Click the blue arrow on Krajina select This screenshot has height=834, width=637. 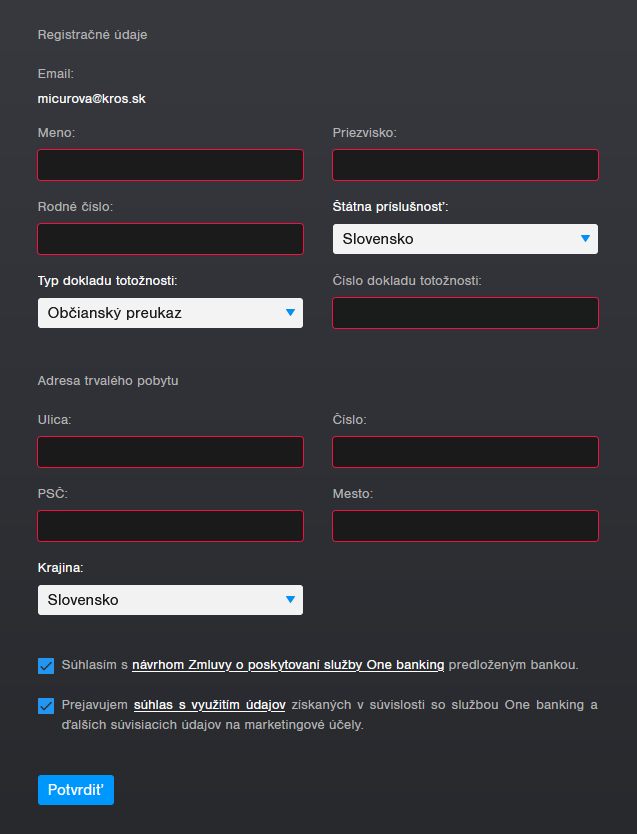pyautogui.click(x=290, y=600)
